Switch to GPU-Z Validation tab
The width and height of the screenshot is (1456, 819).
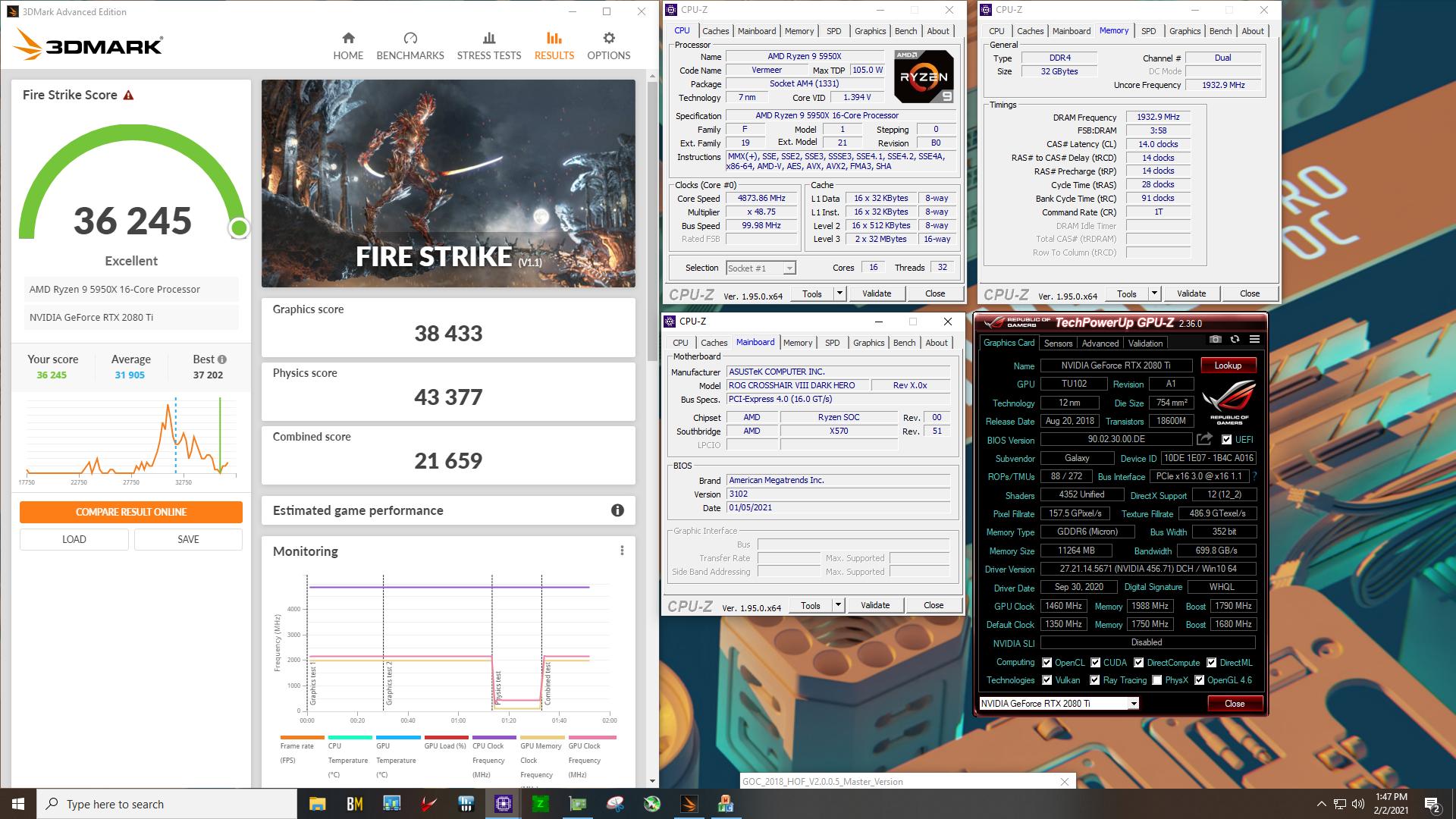pos(1145,344)
